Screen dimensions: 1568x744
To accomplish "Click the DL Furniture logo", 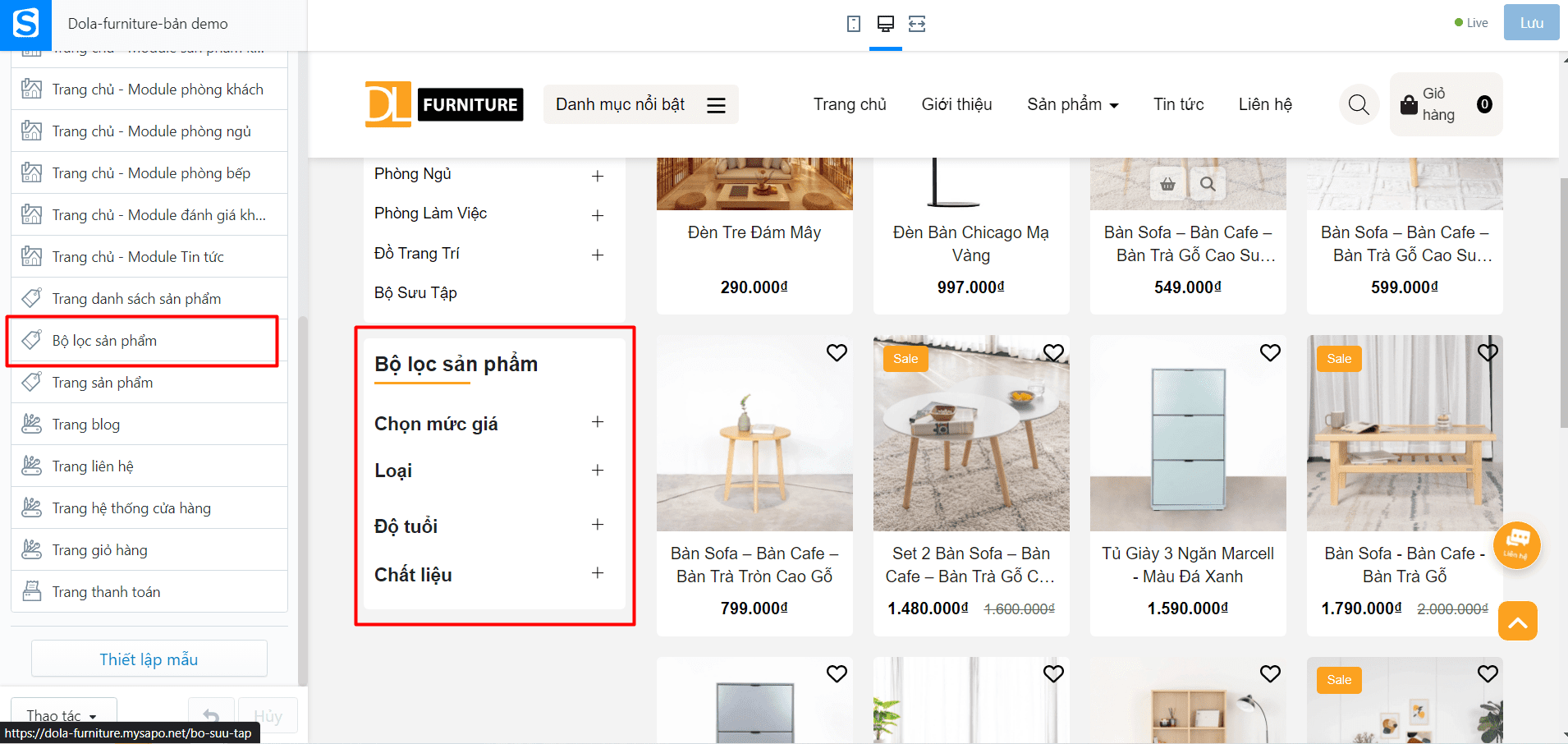I will coord(444,104).
